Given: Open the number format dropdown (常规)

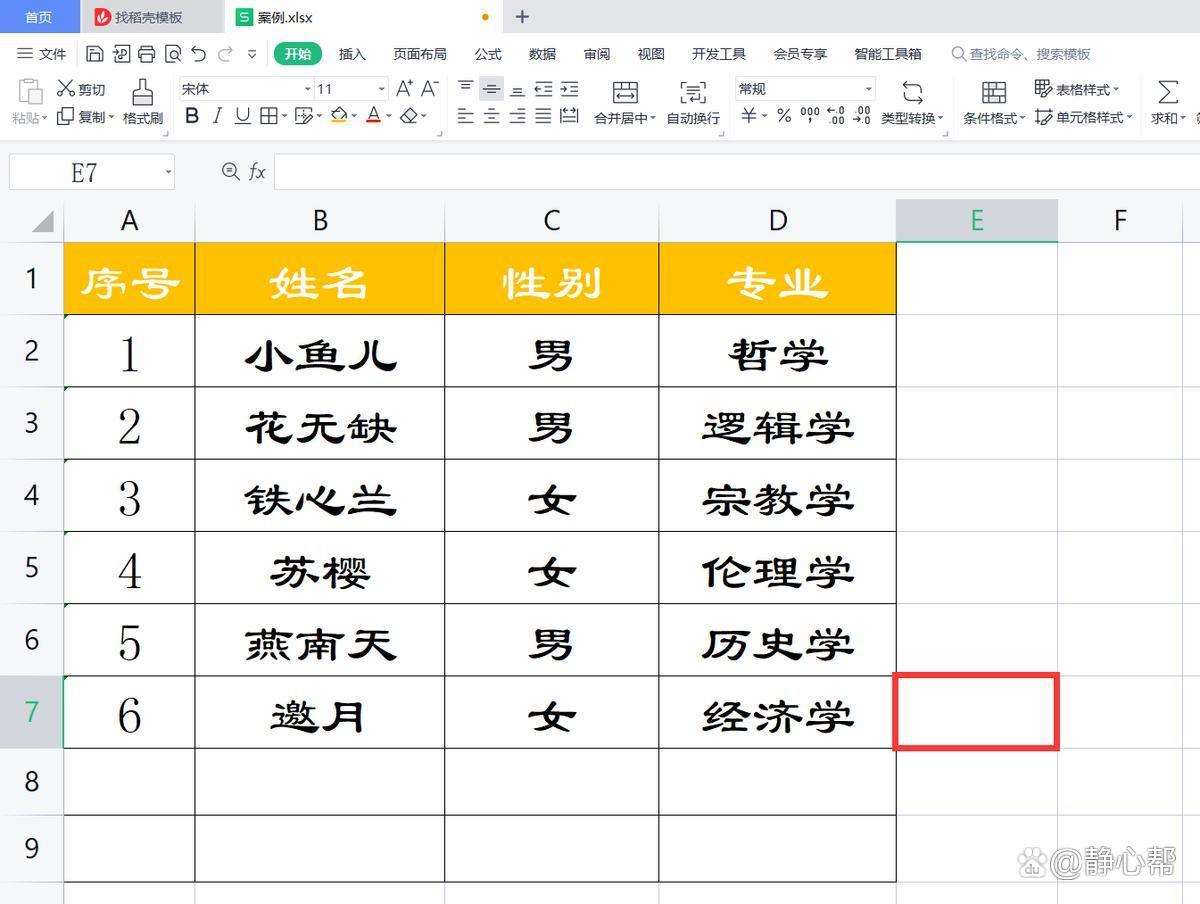Looking at the screenshot, I should 868,89.
